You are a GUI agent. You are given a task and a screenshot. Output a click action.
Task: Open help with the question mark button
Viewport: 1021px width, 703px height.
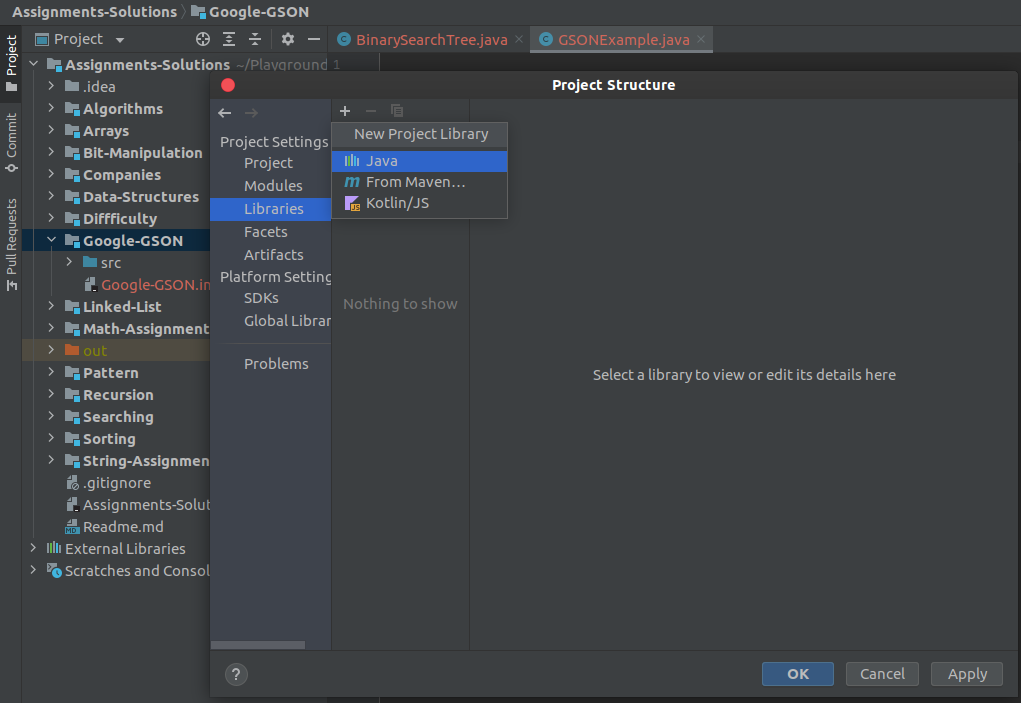point(236,674)
